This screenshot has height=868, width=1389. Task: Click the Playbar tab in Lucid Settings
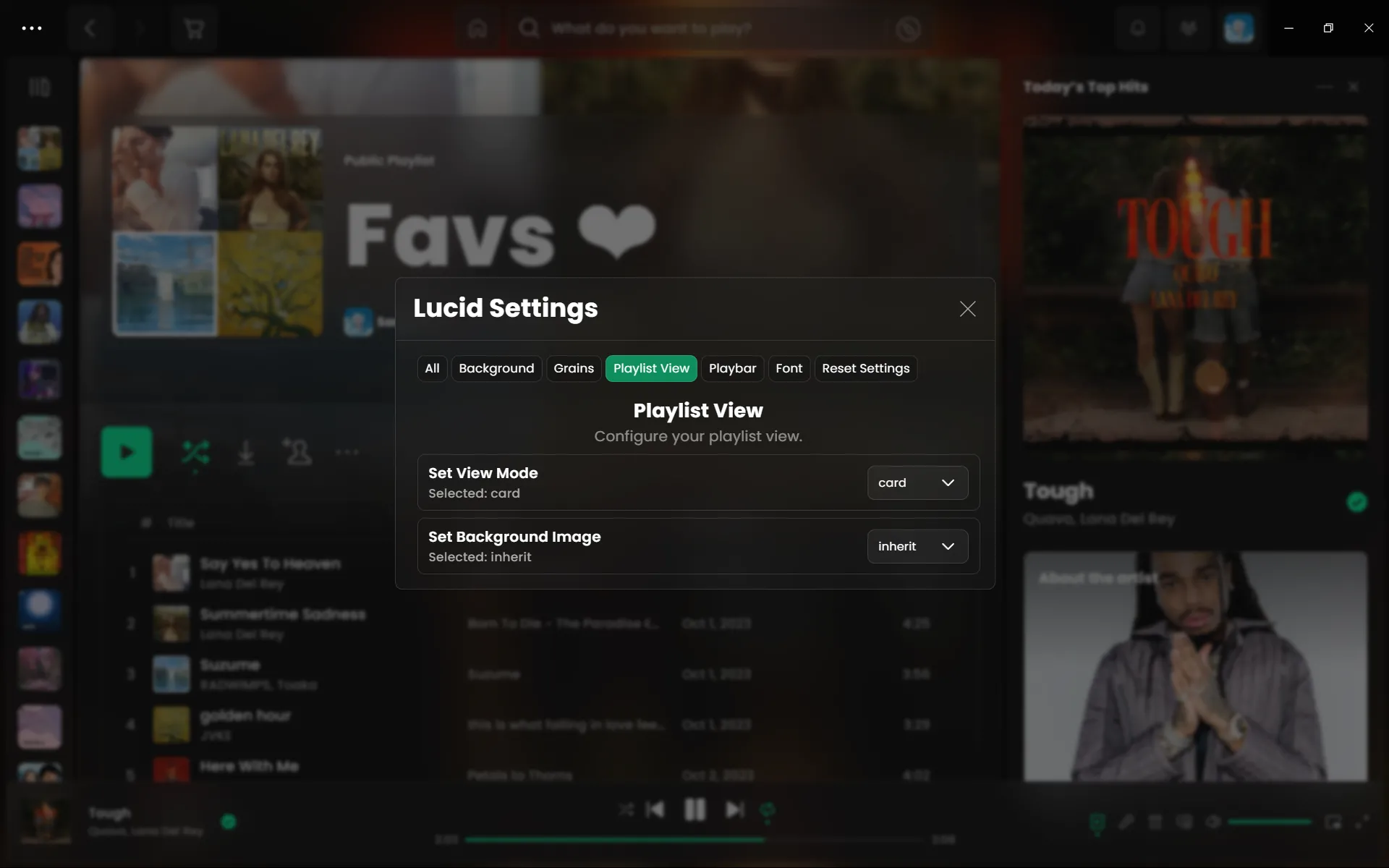click(733, 368)
